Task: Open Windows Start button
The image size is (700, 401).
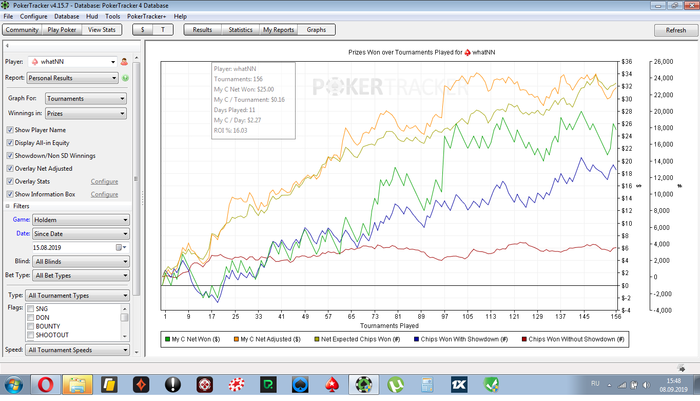Action: (x=13, y=384)
